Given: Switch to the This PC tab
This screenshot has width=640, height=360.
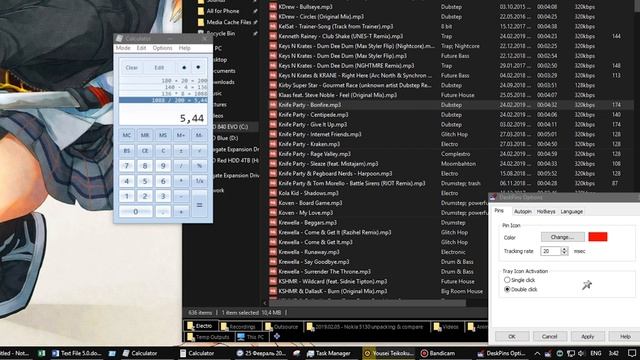Looking at the screenshot, I should tap(251, 337).
